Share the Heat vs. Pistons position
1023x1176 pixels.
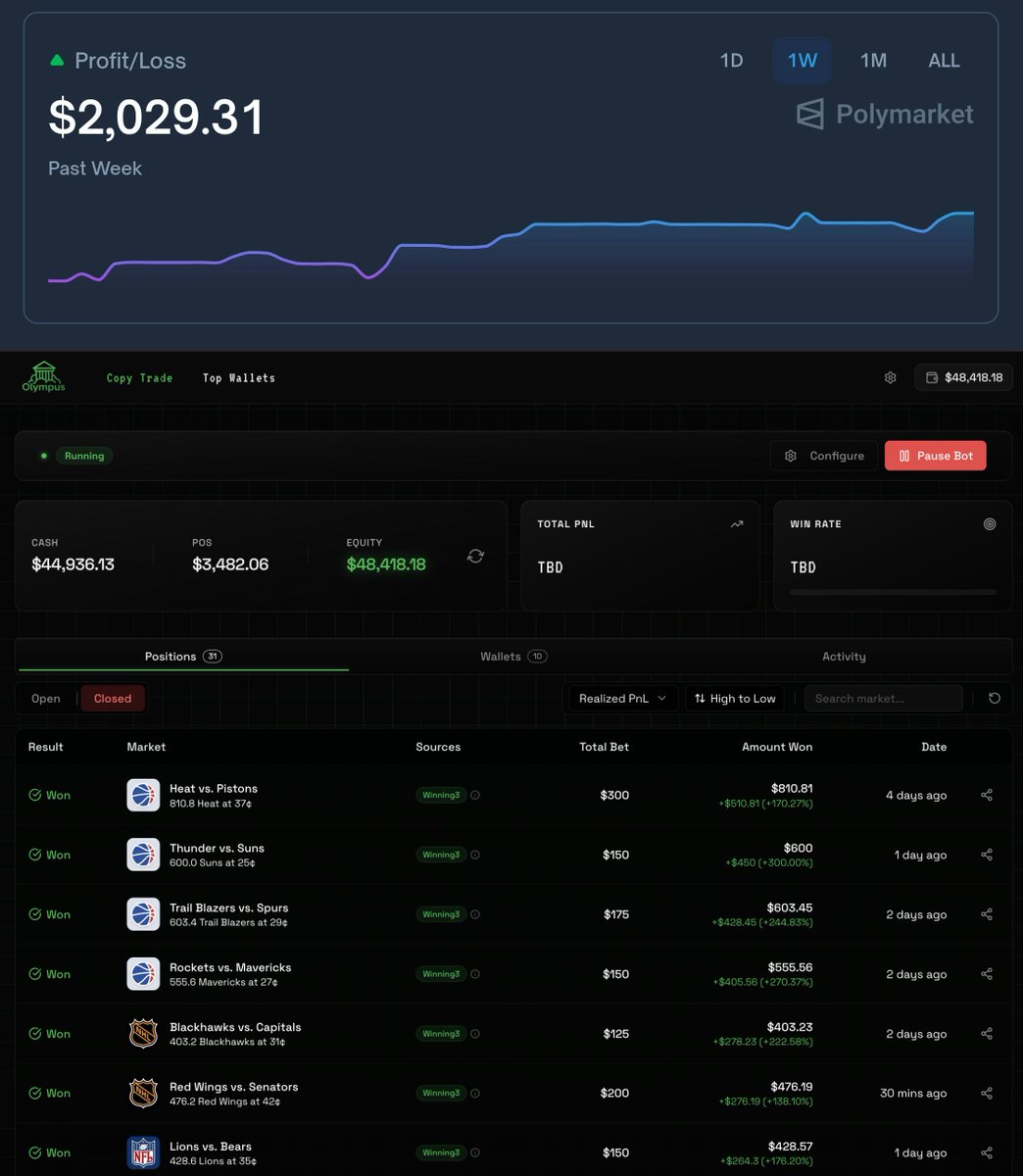[987, 795]
